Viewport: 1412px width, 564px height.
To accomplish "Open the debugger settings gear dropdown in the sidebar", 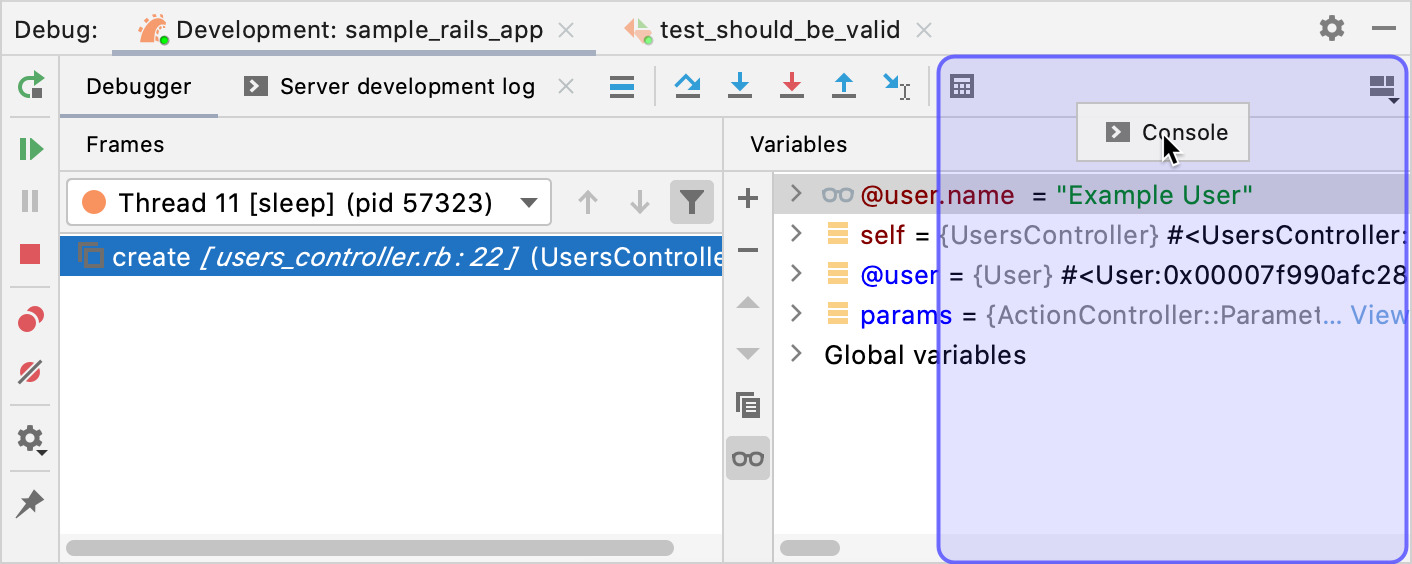I will (x=31, y=439).
